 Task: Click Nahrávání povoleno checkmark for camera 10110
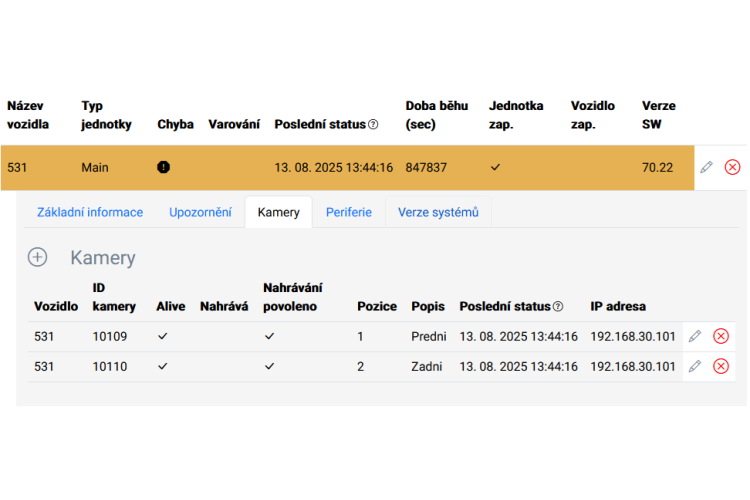270,367
